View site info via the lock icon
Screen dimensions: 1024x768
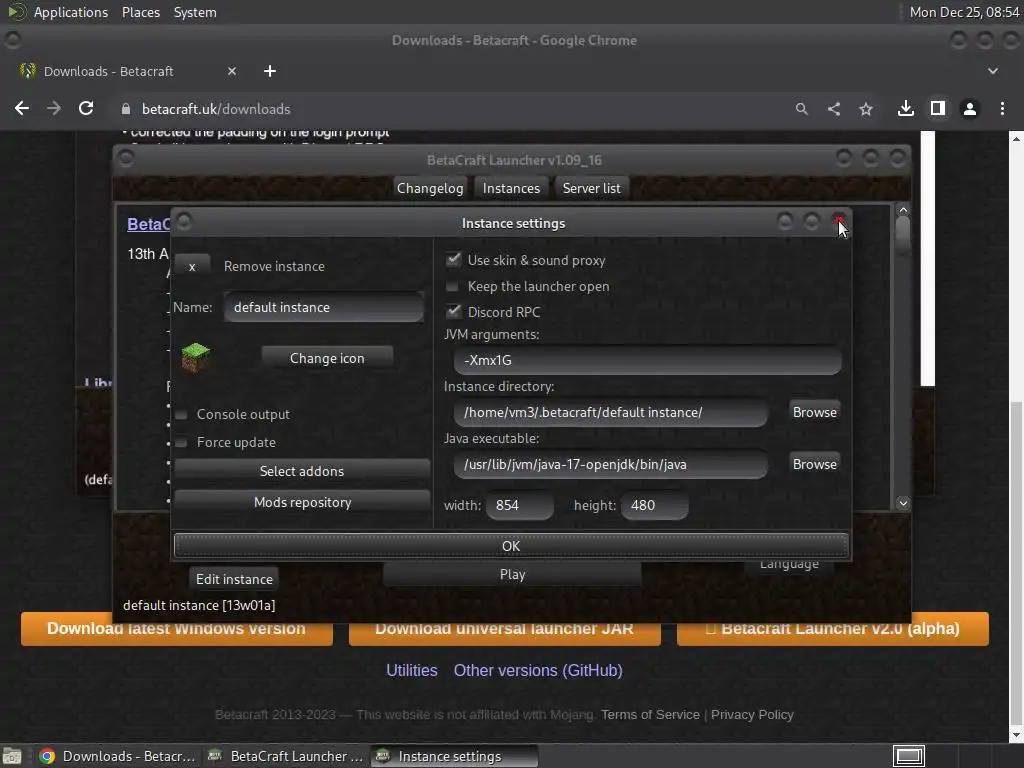(x=126, y=109)
